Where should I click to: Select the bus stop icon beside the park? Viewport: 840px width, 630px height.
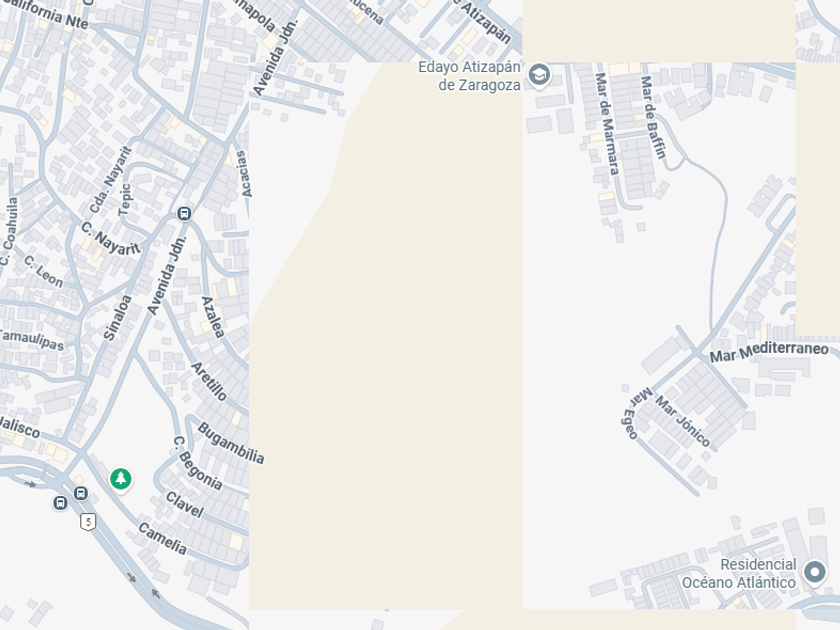(81, 493)
